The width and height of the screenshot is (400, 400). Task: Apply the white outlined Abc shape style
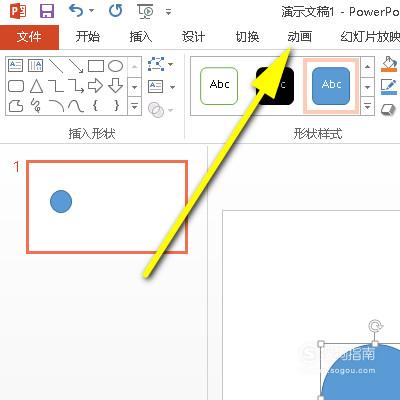(219, 86)
